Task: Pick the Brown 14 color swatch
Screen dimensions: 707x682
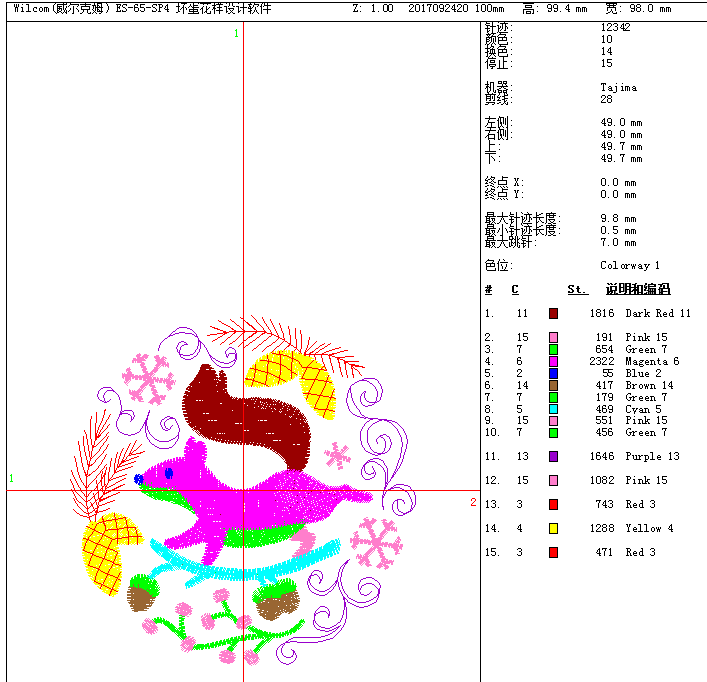Action: click(553, 385)
